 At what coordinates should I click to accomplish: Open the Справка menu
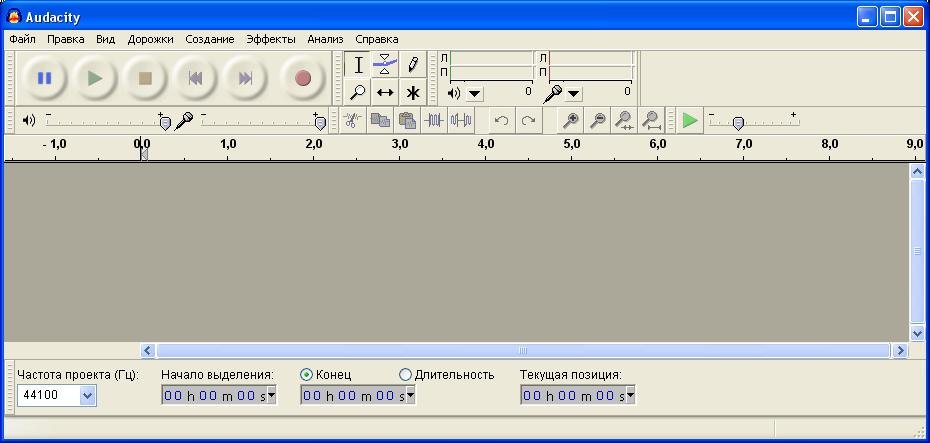377,39
